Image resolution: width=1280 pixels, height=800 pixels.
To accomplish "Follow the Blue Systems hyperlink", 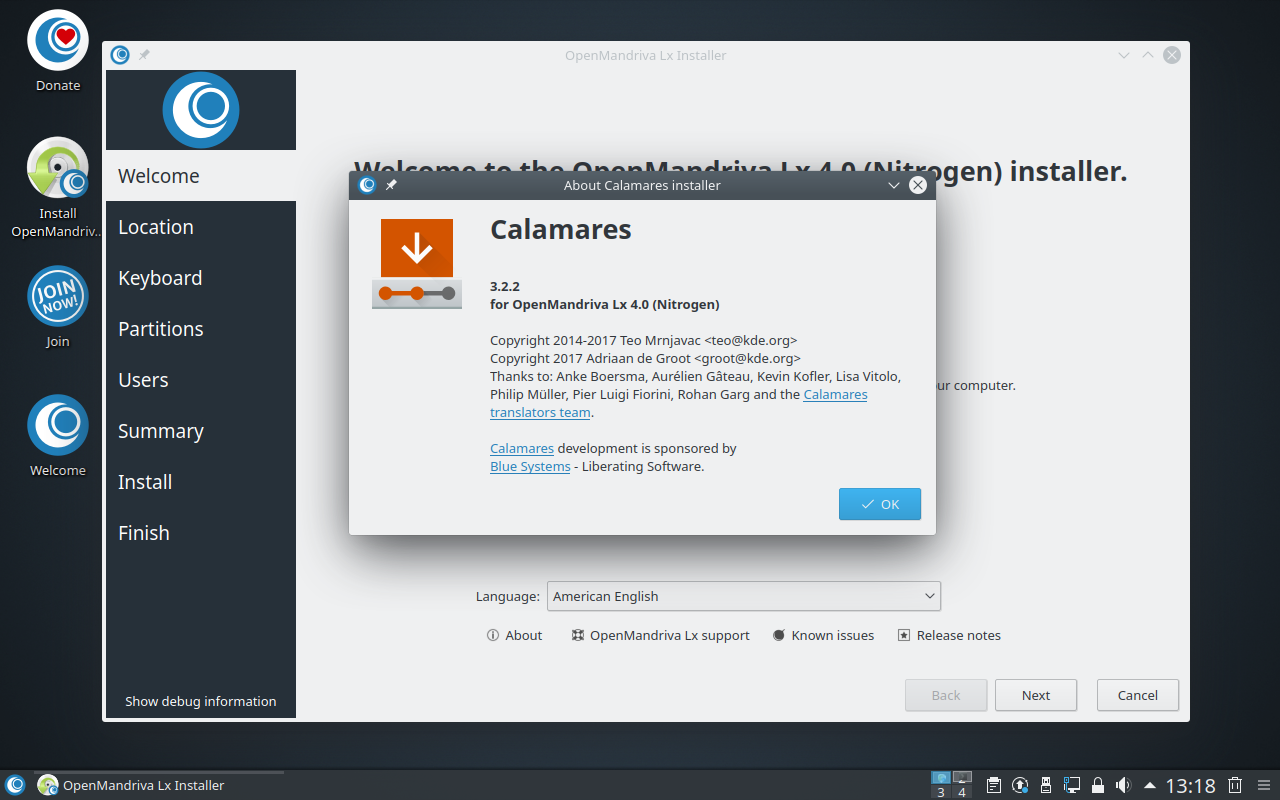I will (x=530, y=467).
